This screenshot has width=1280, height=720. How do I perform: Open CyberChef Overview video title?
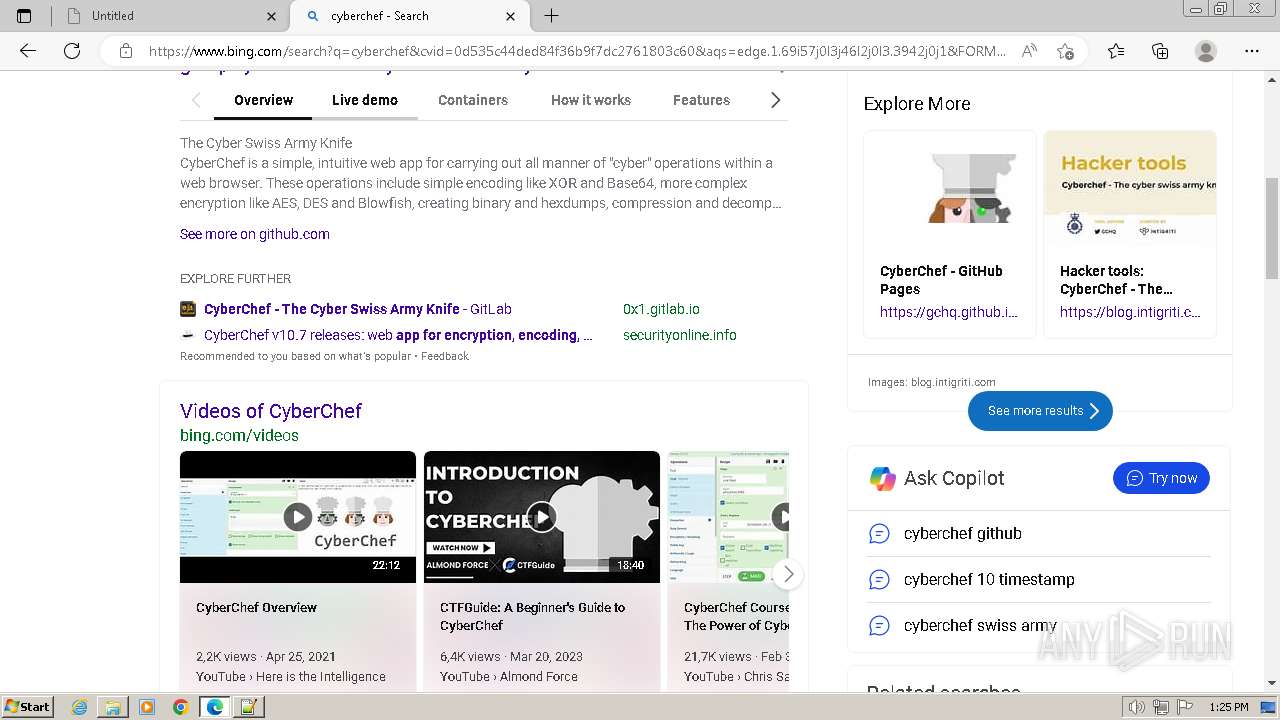[257, 607]
